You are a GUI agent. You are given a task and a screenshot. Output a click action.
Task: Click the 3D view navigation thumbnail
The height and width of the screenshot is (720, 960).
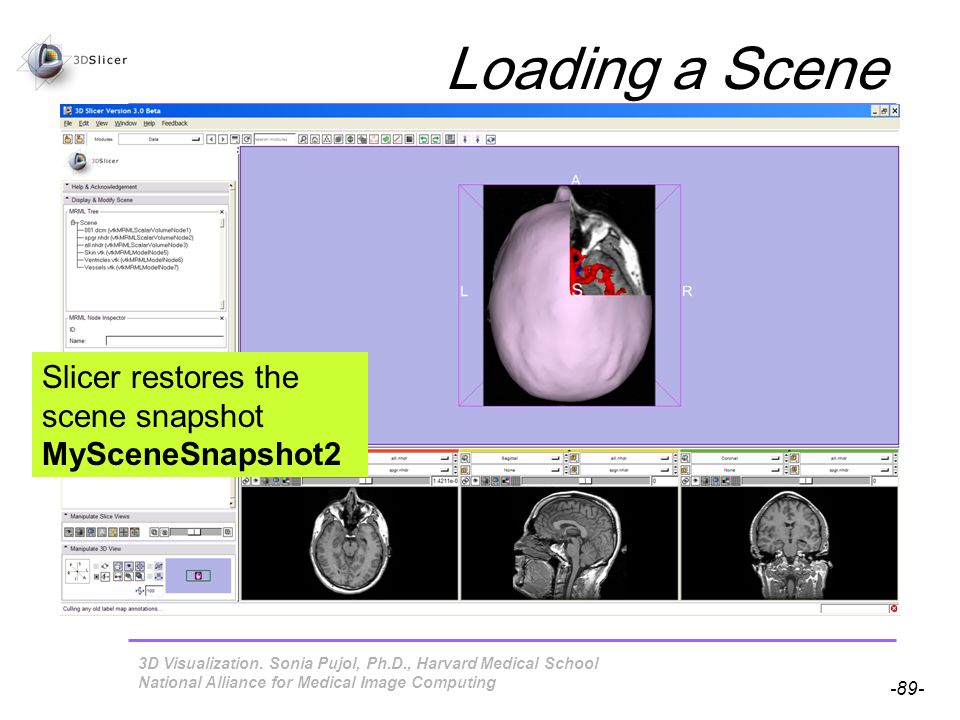(x=198, y=576)
